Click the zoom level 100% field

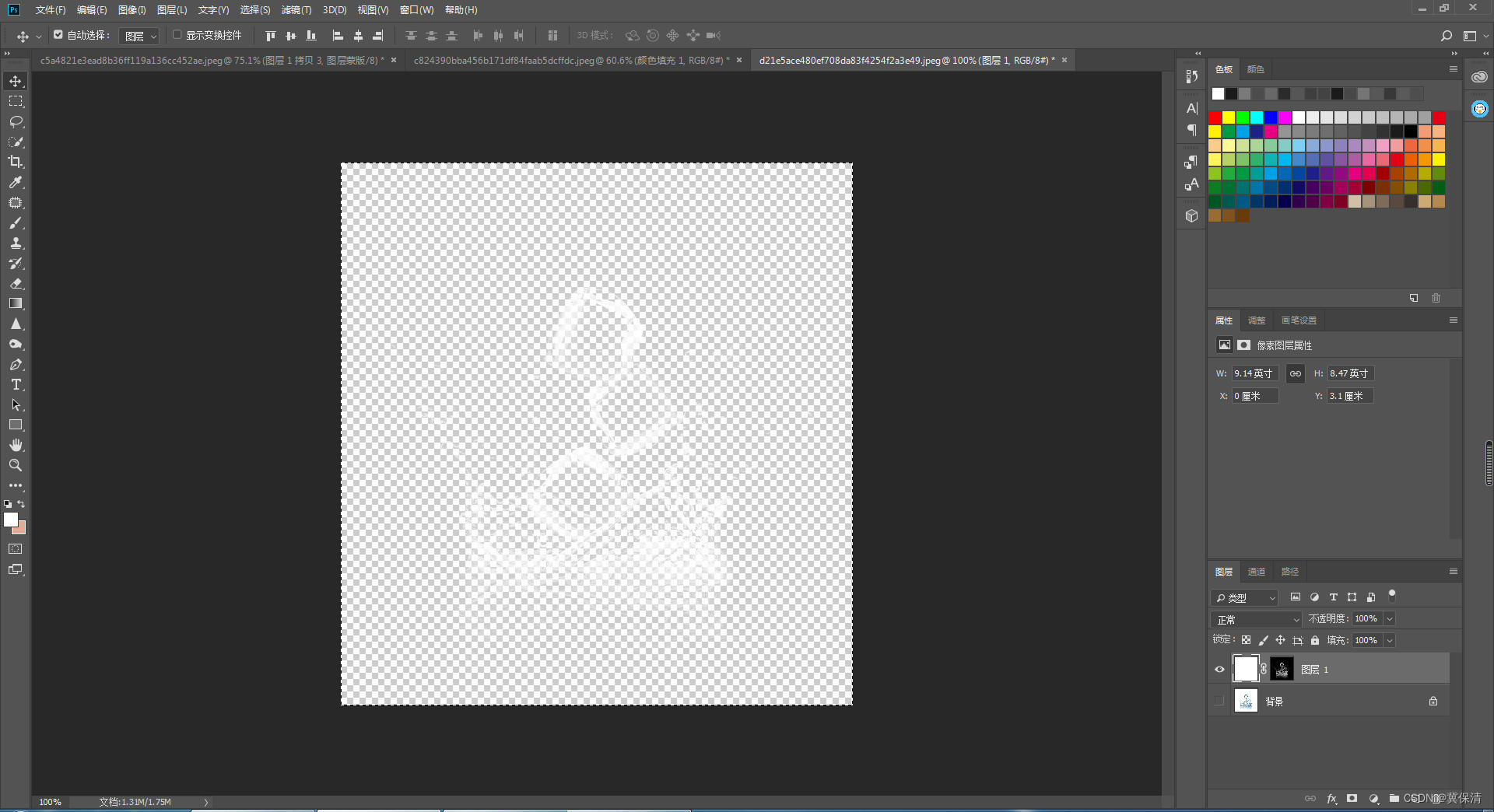[x=50, y=802]
